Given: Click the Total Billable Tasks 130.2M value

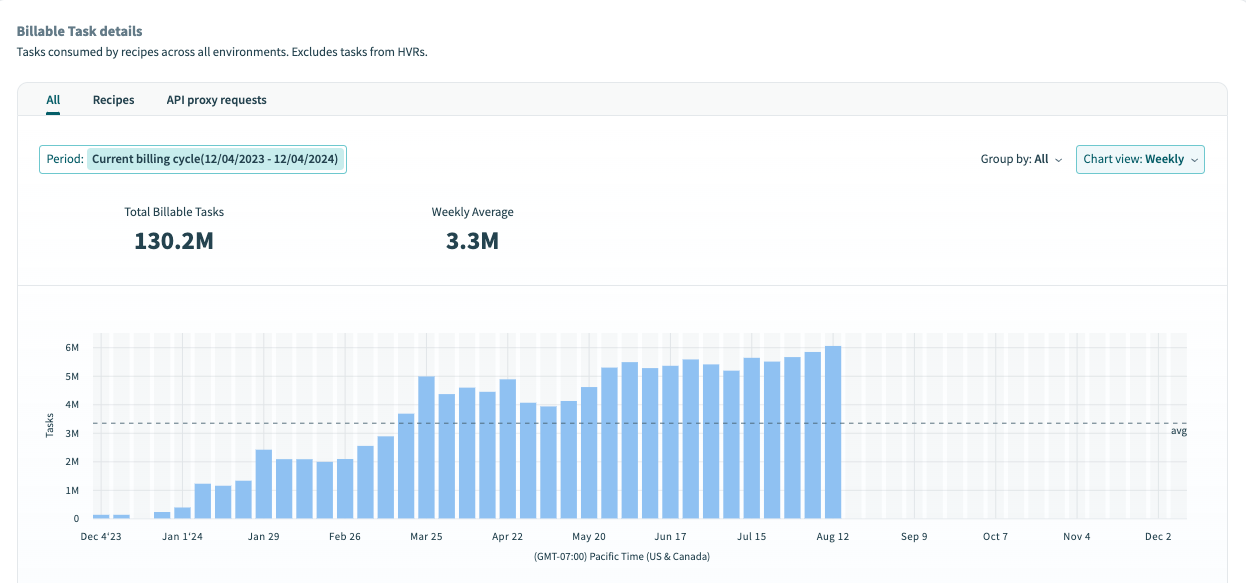Looking at the screenshot, I should [x=174, y=241].
